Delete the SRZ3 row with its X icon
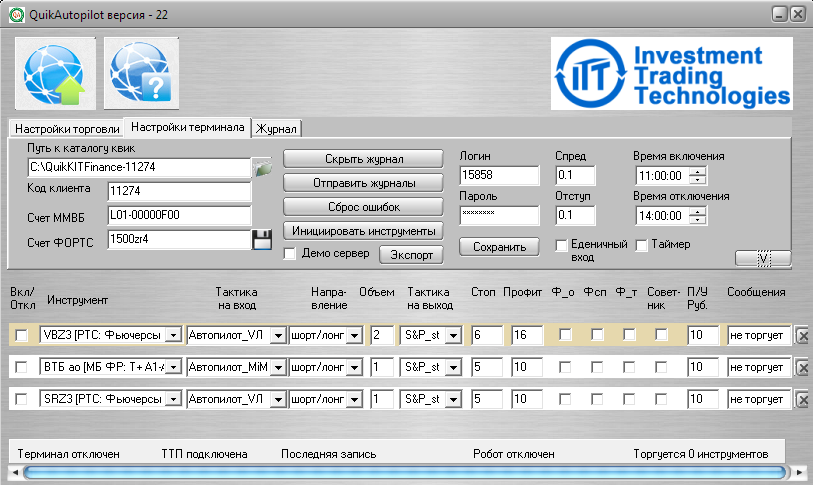This screenshot has height=485, width=813. click(x=802, y=400)
